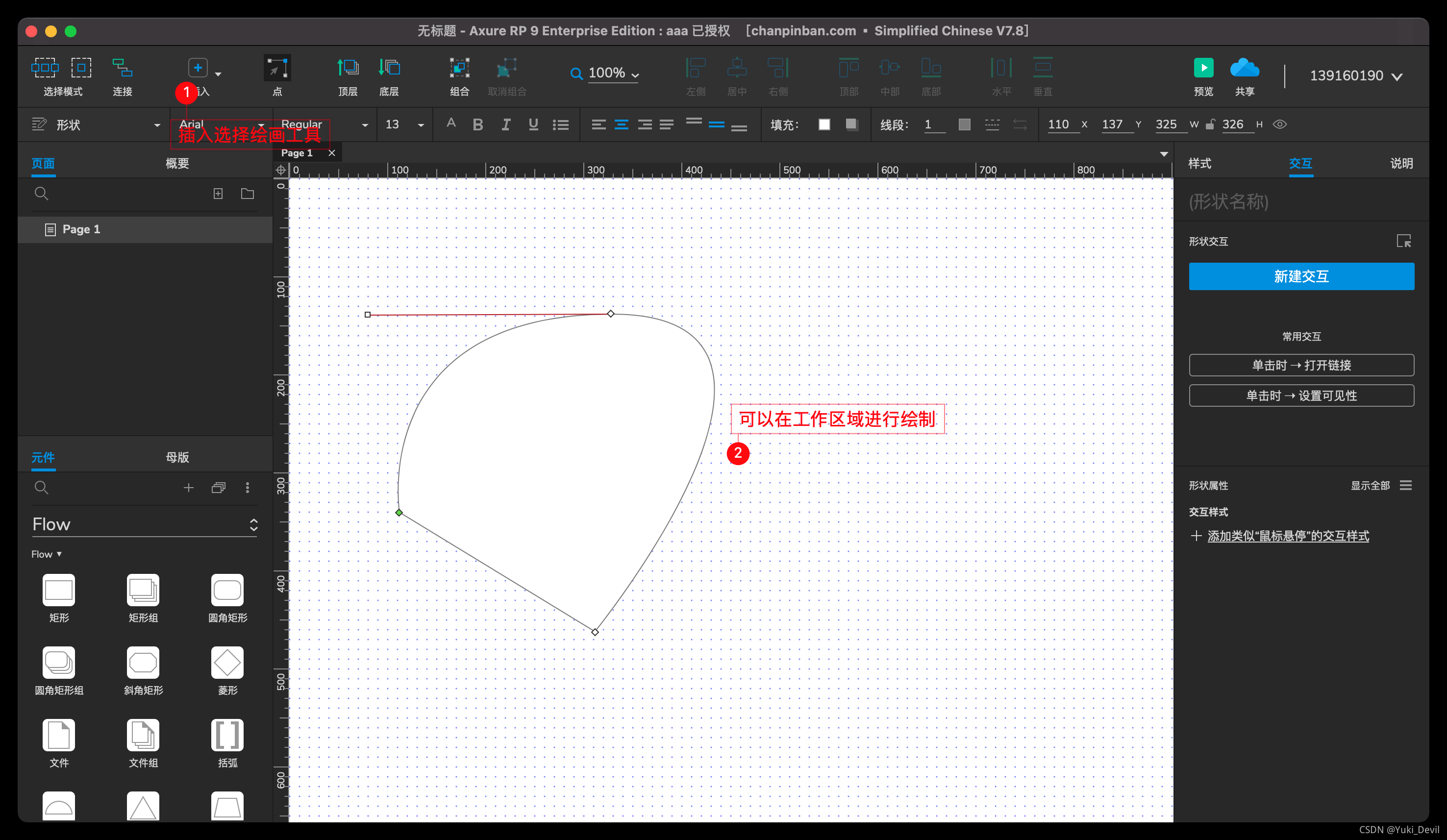Click the Preview play icon
This screenshot has height=840, width=1447.
click(1203, 68)
